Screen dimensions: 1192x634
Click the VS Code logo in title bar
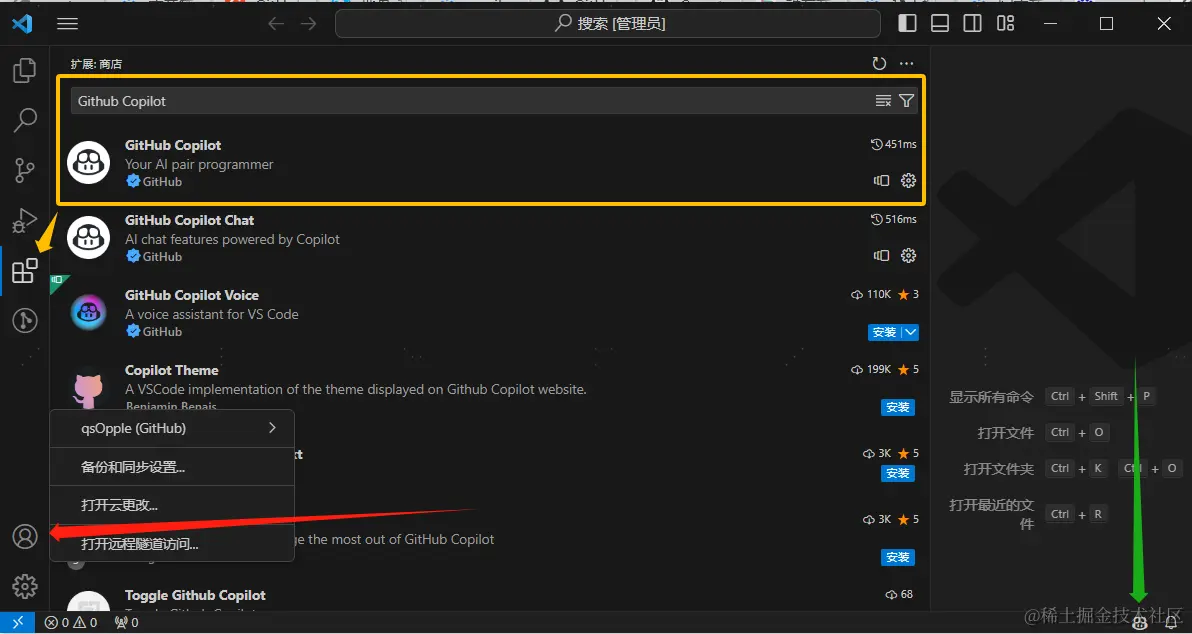[x=22, y=24]
